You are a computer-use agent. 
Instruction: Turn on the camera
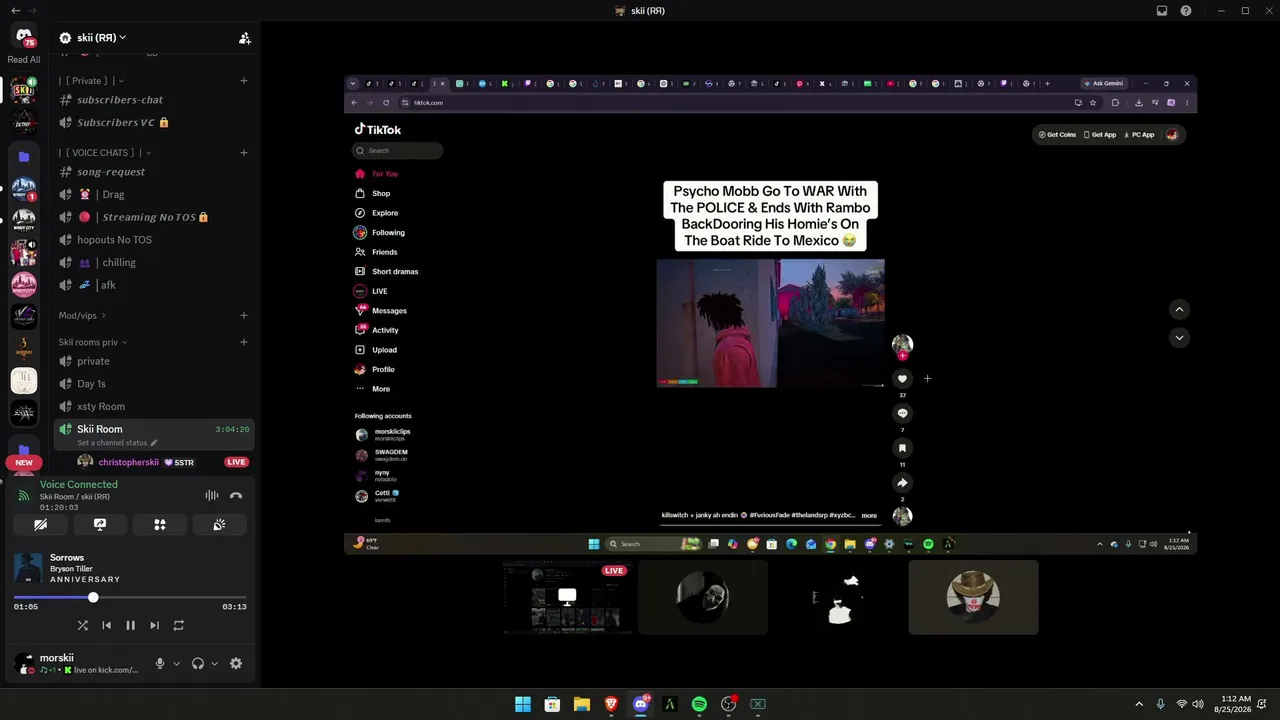click(40, 524)
